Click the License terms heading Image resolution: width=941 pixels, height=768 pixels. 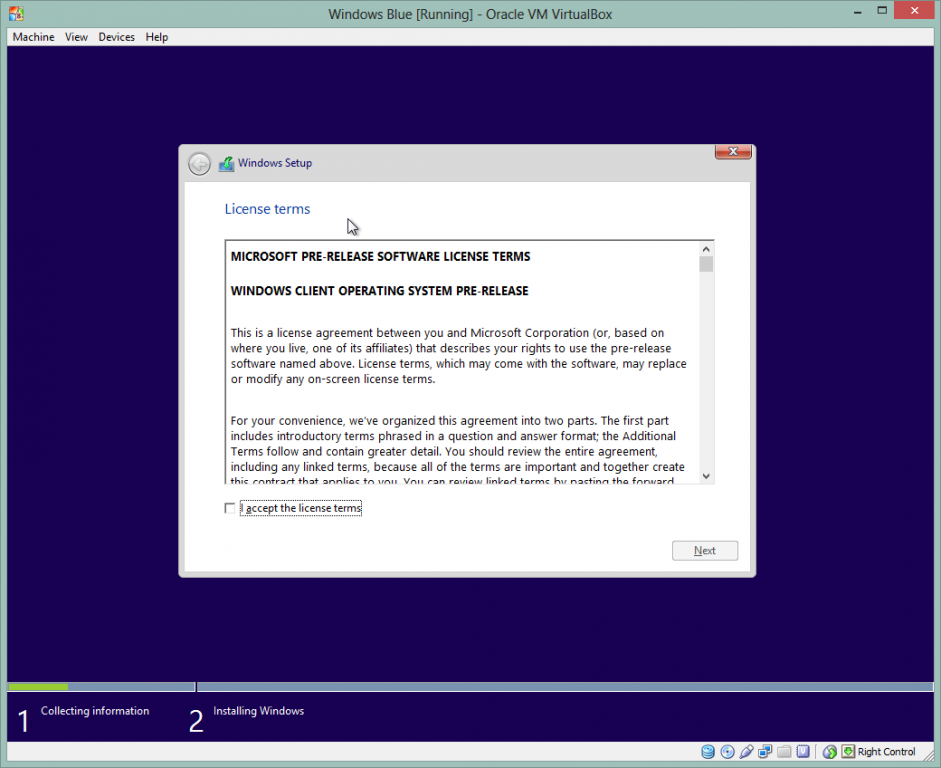point(267,209)
